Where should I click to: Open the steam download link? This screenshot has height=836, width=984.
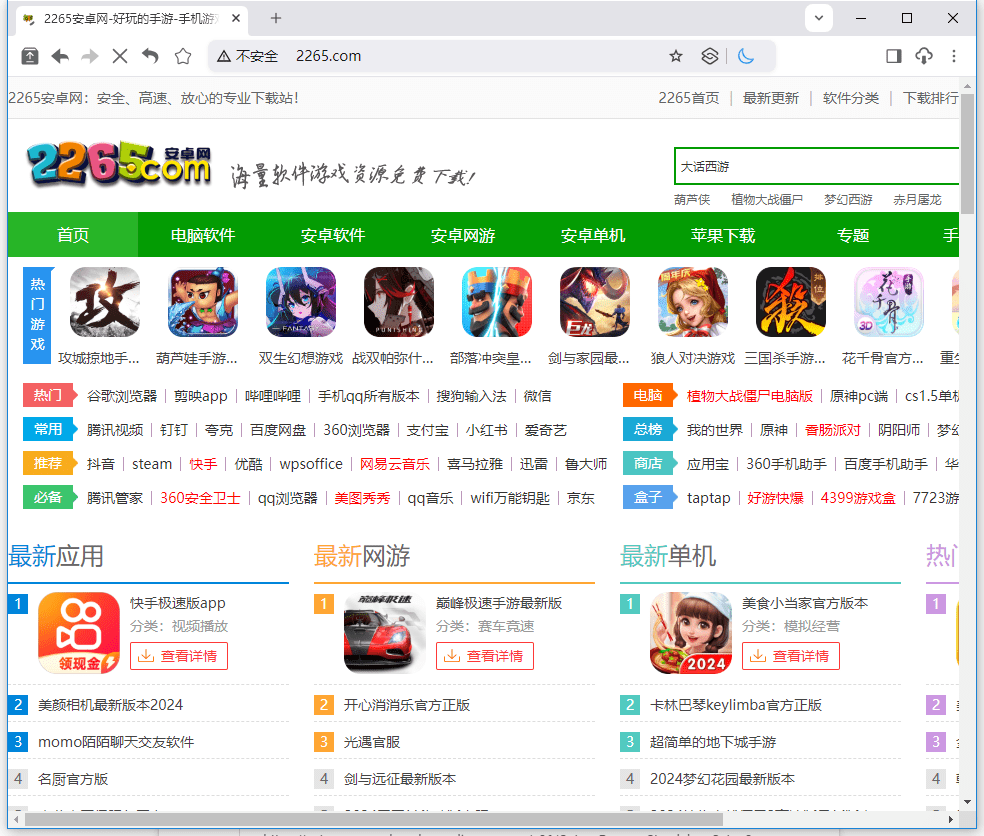[151, 462]
